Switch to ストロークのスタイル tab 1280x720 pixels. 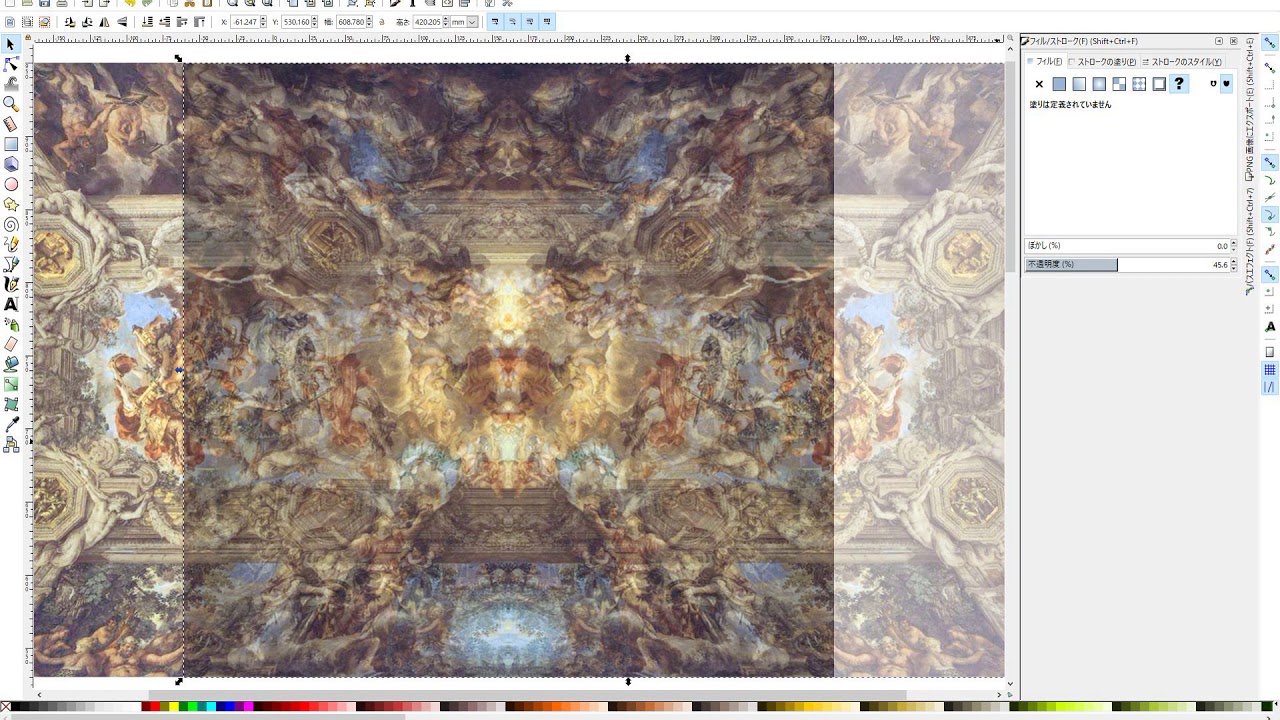tap(1182, 62)
